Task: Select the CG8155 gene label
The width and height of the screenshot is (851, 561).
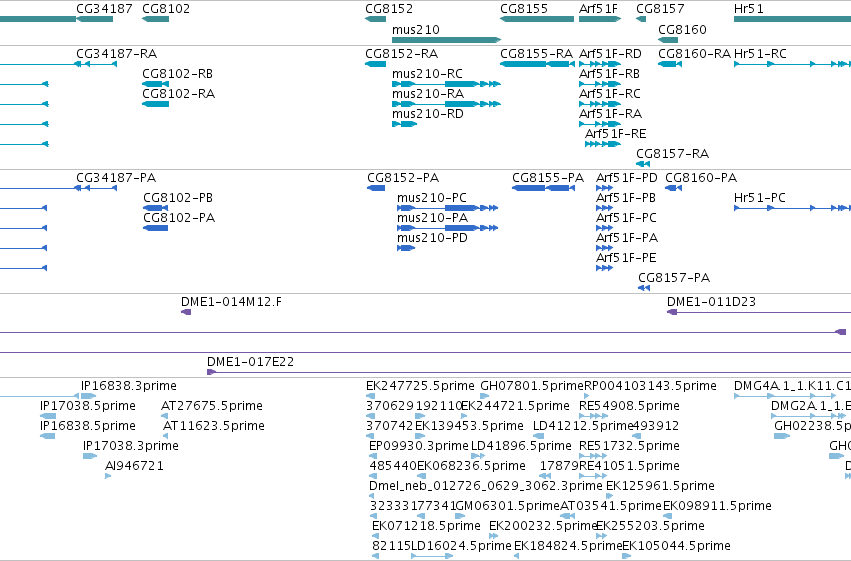Action: pyautogui.click(x=524, y=9)
